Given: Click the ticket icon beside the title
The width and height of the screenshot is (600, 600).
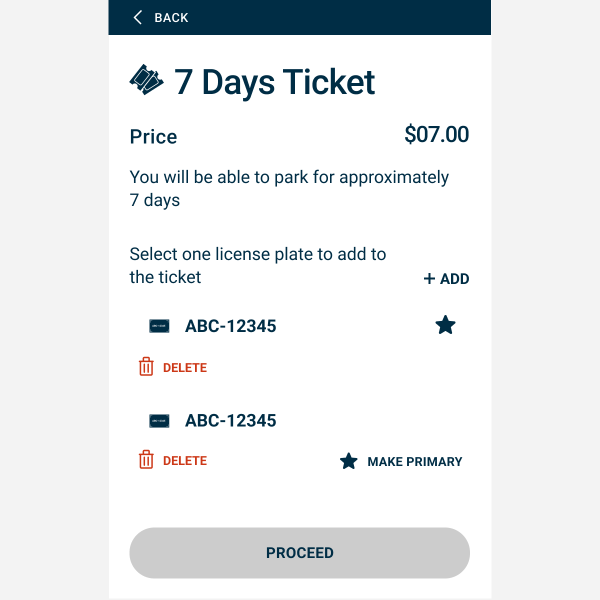Looking at the screenshot, I should pyautogui.click(x=147, y=80).
